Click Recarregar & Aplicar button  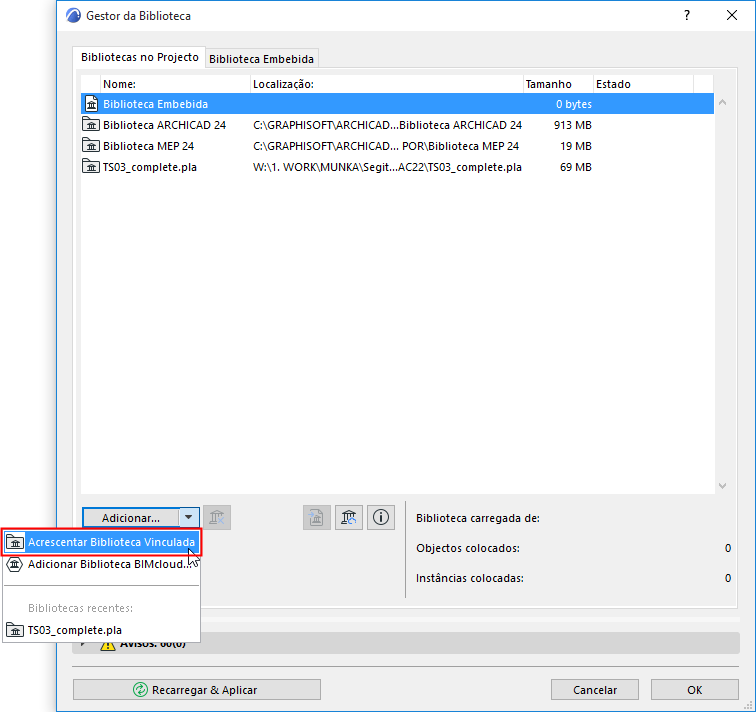197,690
